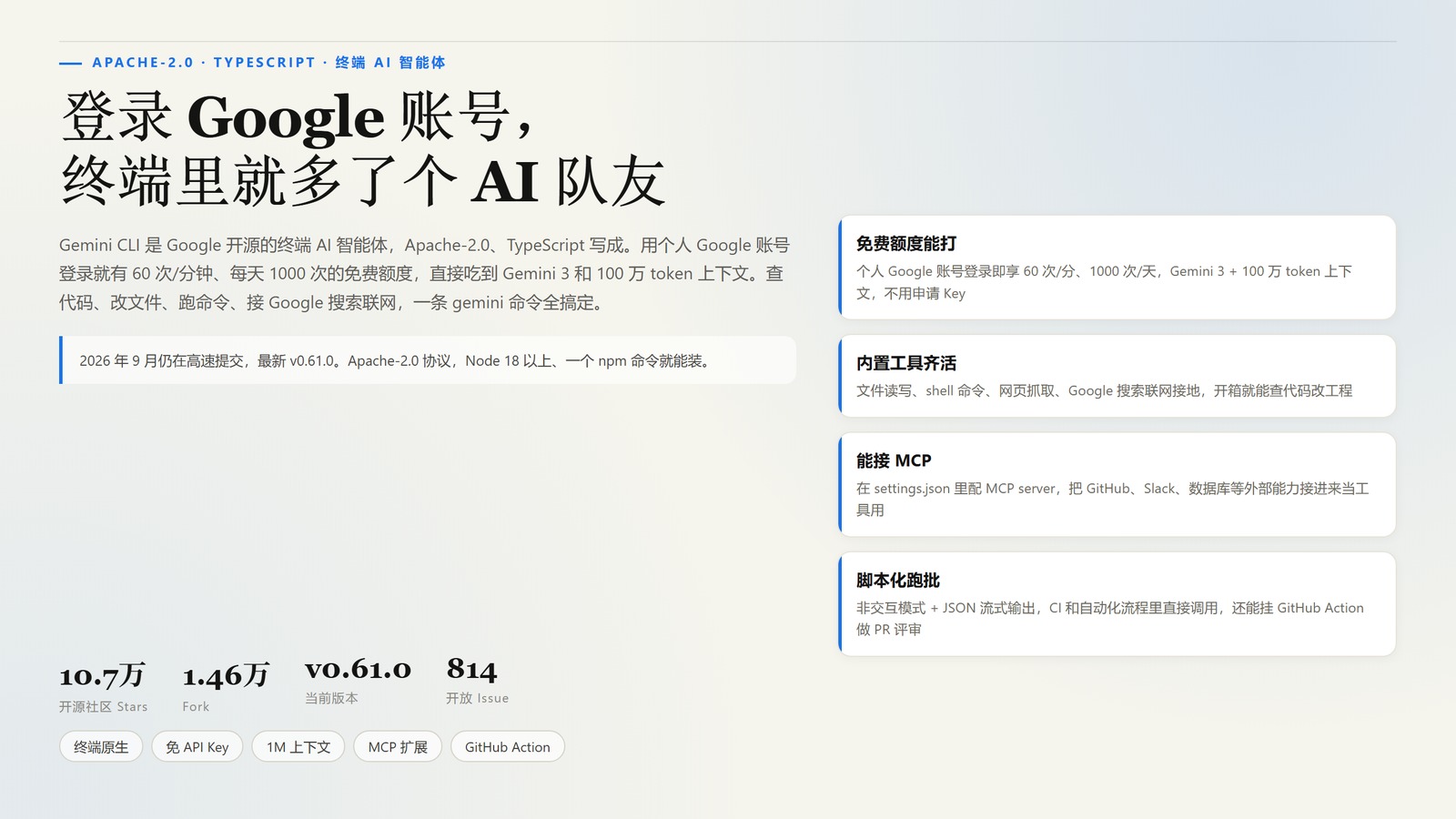1456x819 pixels.
Task: Click the headline 登录 Google 账号
Action: pos(296,117)
